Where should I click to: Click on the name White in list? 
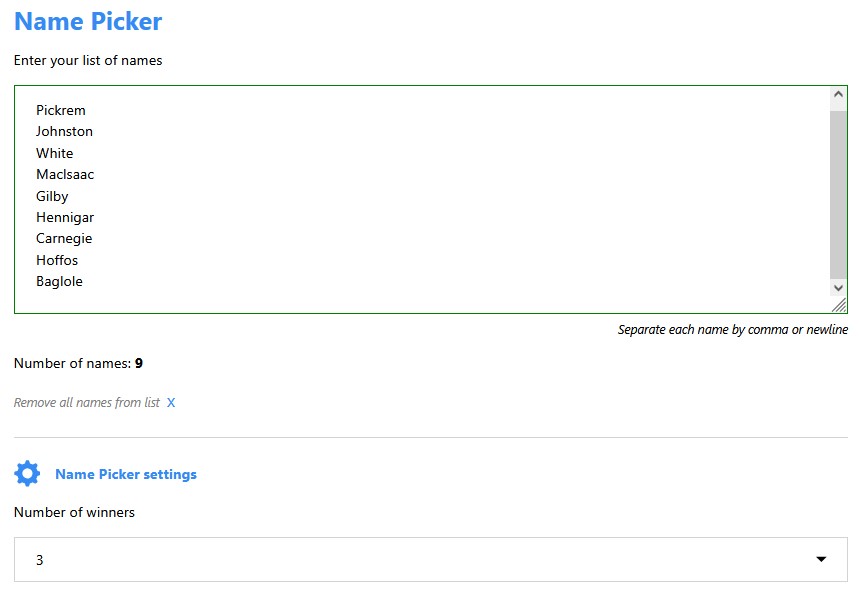pos(55,153)
